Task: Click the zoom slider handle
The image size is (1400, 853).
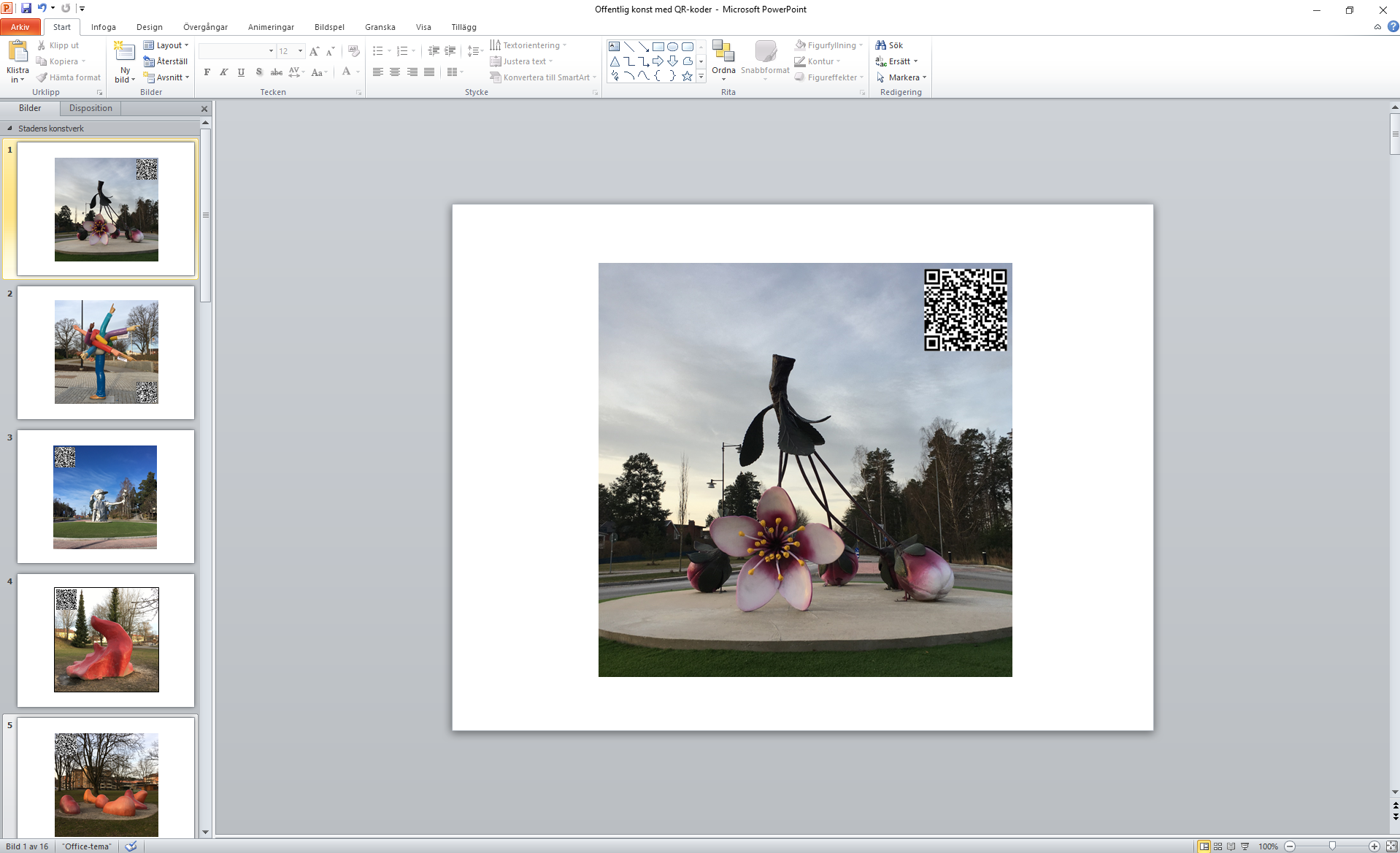Action: point(1332,846)
